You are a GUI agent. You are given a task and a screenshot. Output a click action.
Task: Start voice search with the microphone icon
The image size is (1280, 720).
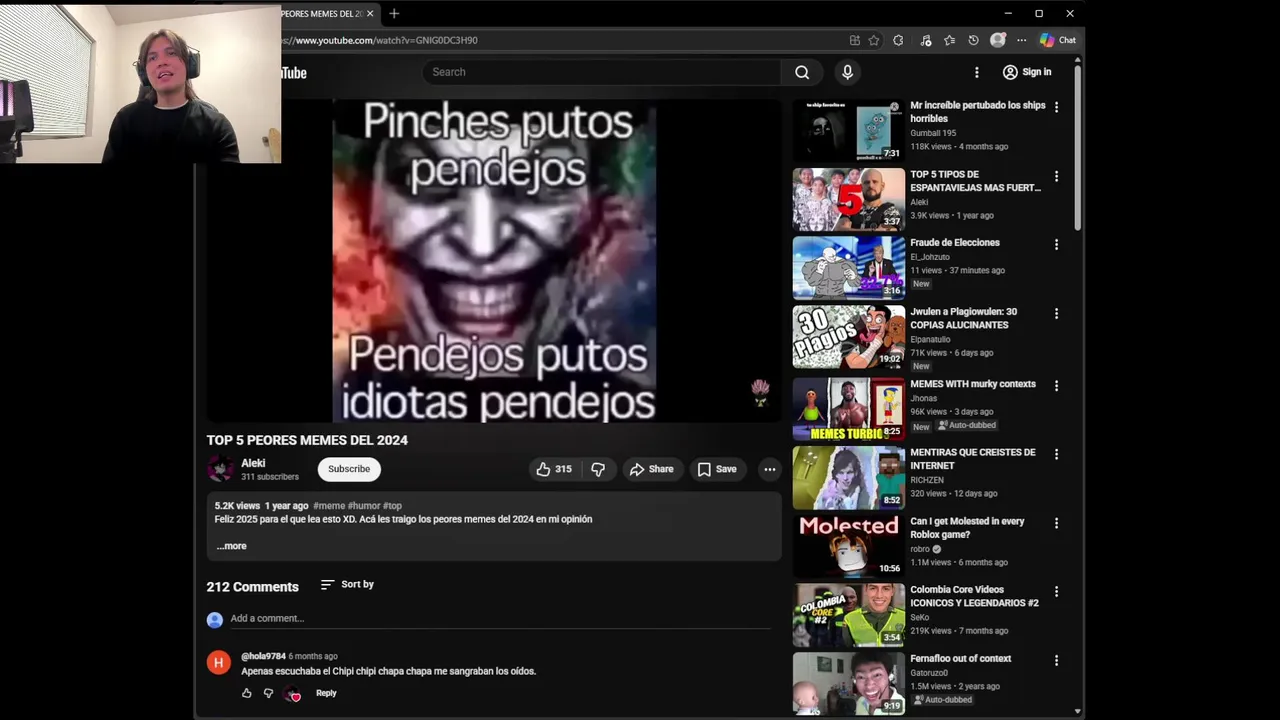847,72
